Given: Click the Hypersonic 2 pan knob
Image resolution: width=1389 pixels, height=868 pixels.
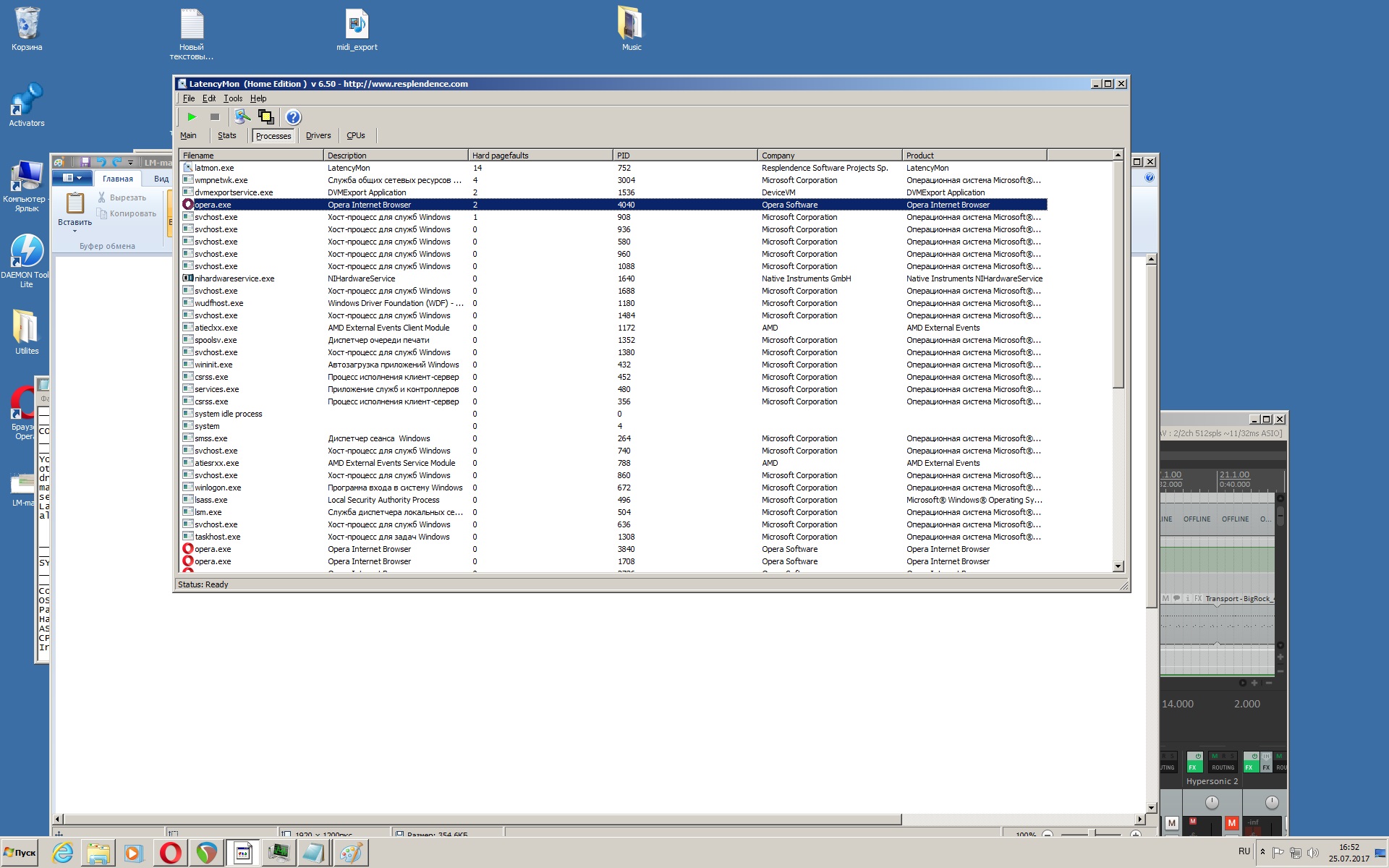Looking at the screenshot, I should (x=1212, y=802).
